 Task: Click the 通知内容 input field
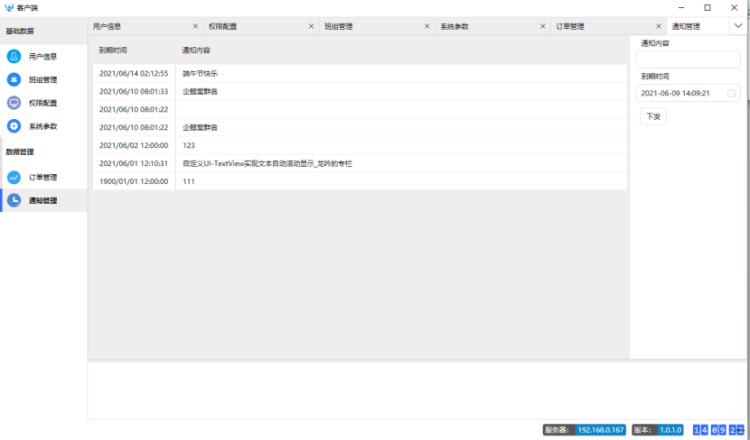click(x=688, y=60)
